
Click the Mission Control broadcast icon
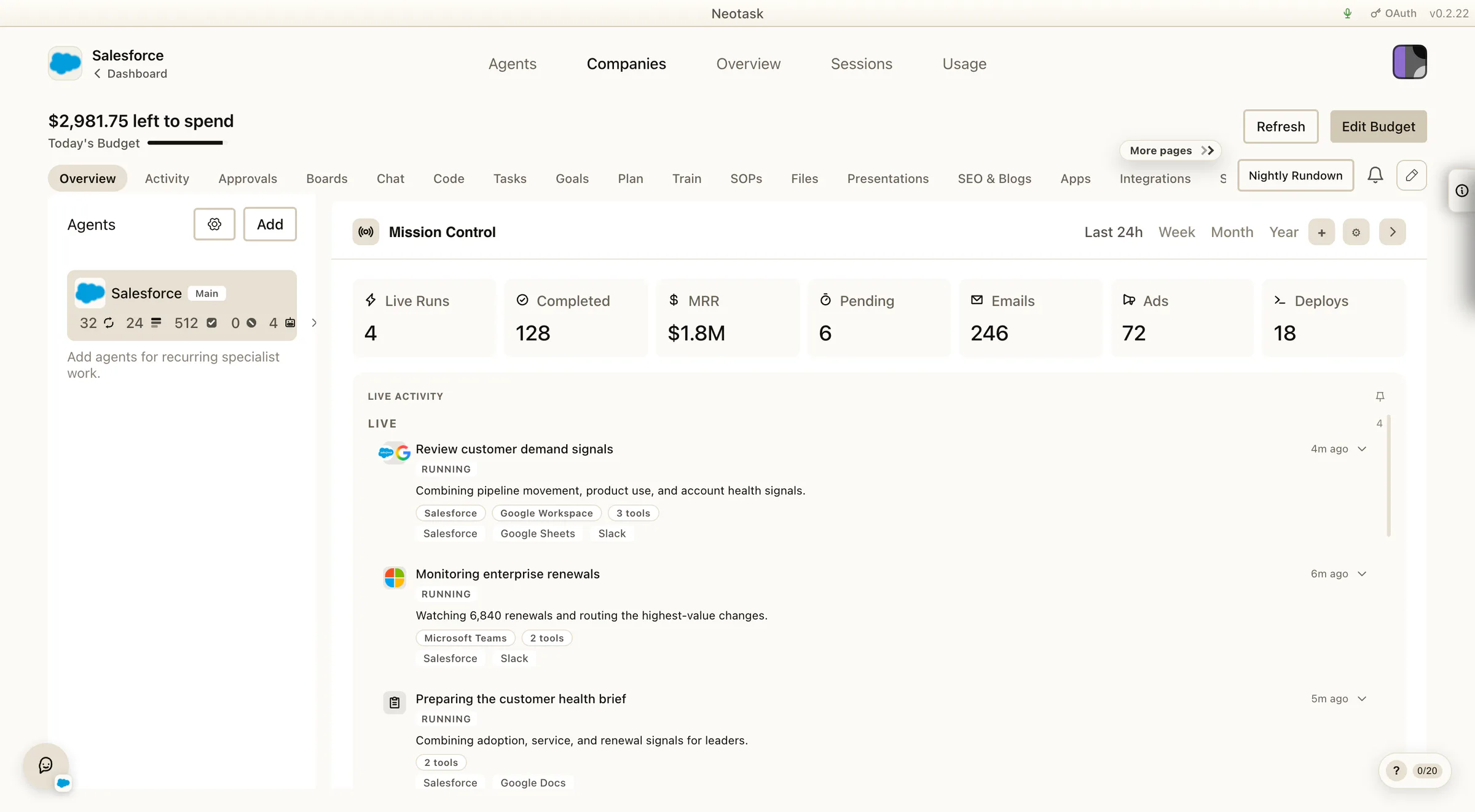click(x=366, y=232)
